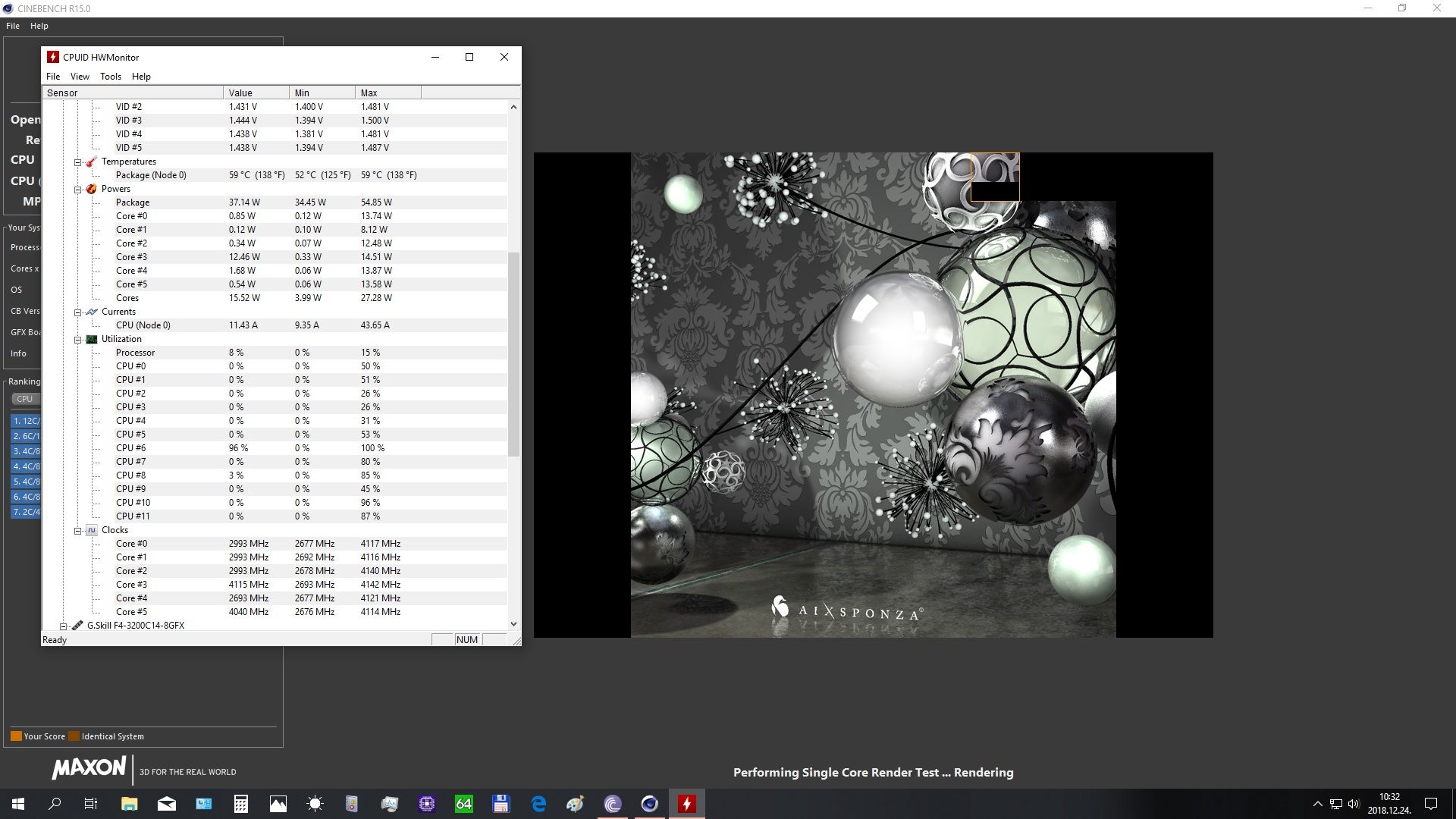Open File Explorer from taskbar
Image resolution: width=1456 pixels, height=819 pixels.
tap(129, 804)
